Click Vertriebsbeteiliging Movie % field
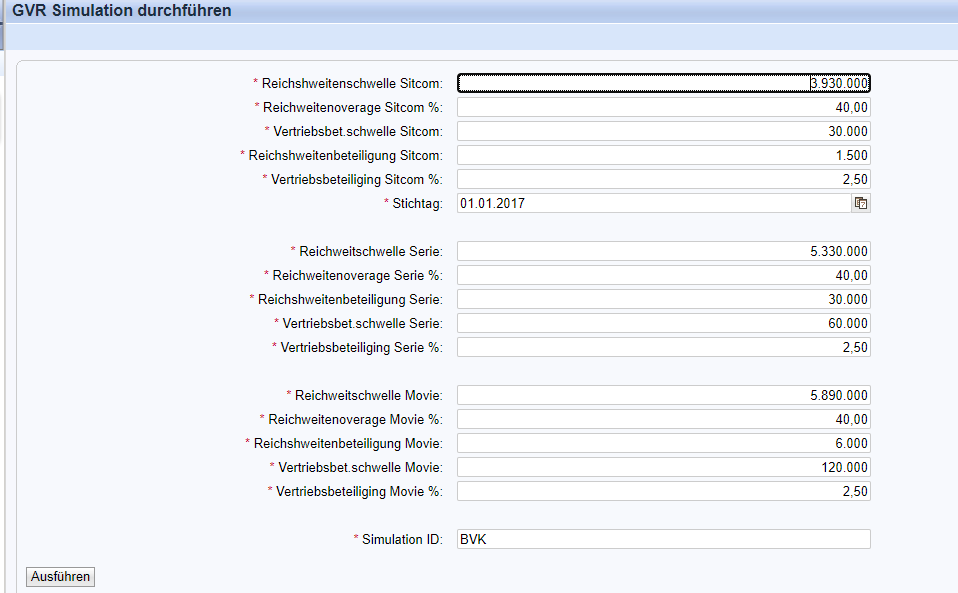 664,491
